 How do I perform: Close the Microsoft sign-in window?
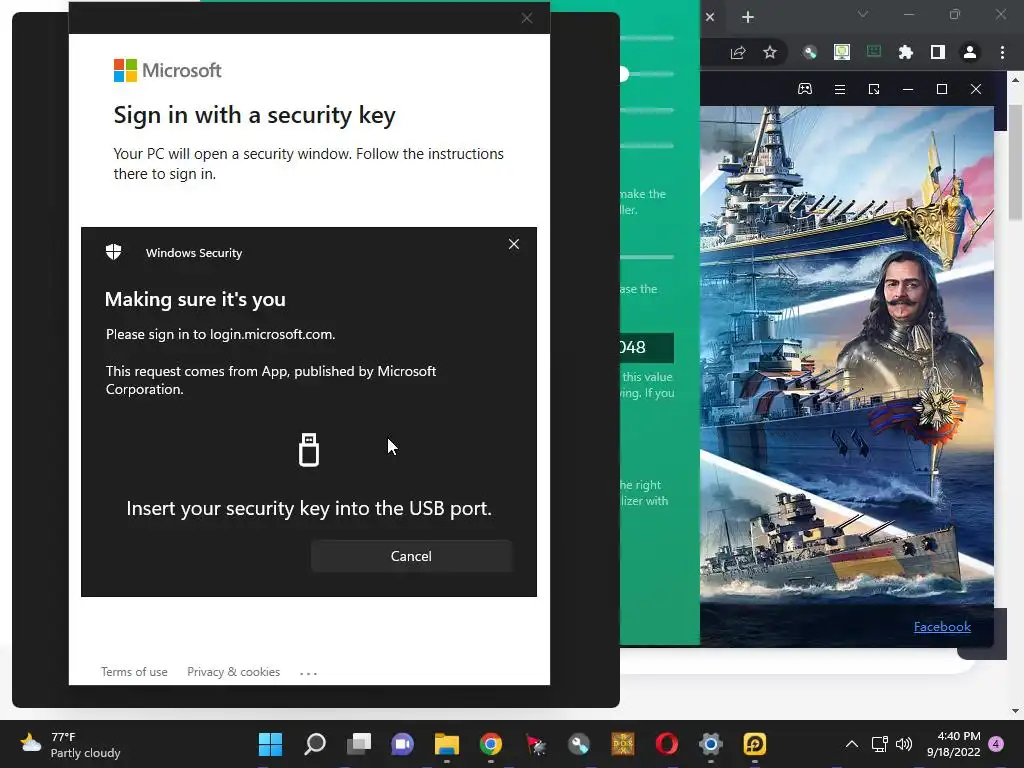click(x=527, y=18)
